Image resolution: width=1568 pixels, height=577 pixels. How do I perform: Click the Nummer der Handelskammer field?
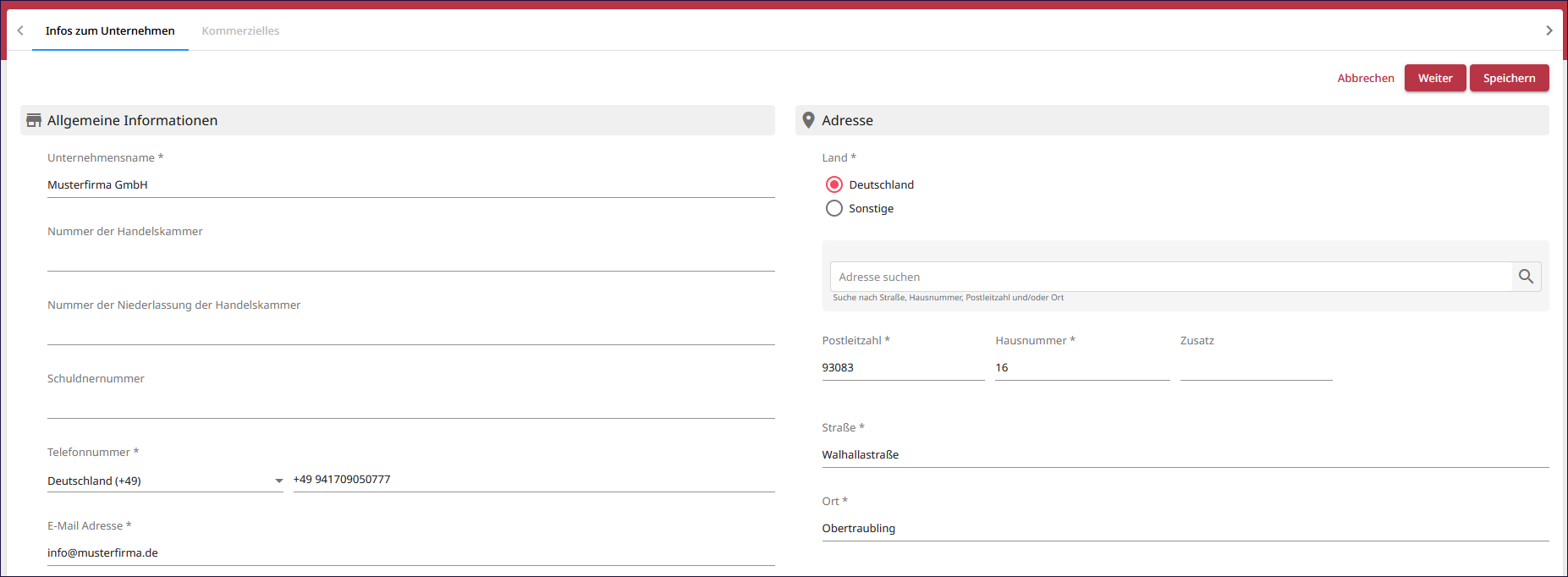pyautogui.click(x=411, y=258)
